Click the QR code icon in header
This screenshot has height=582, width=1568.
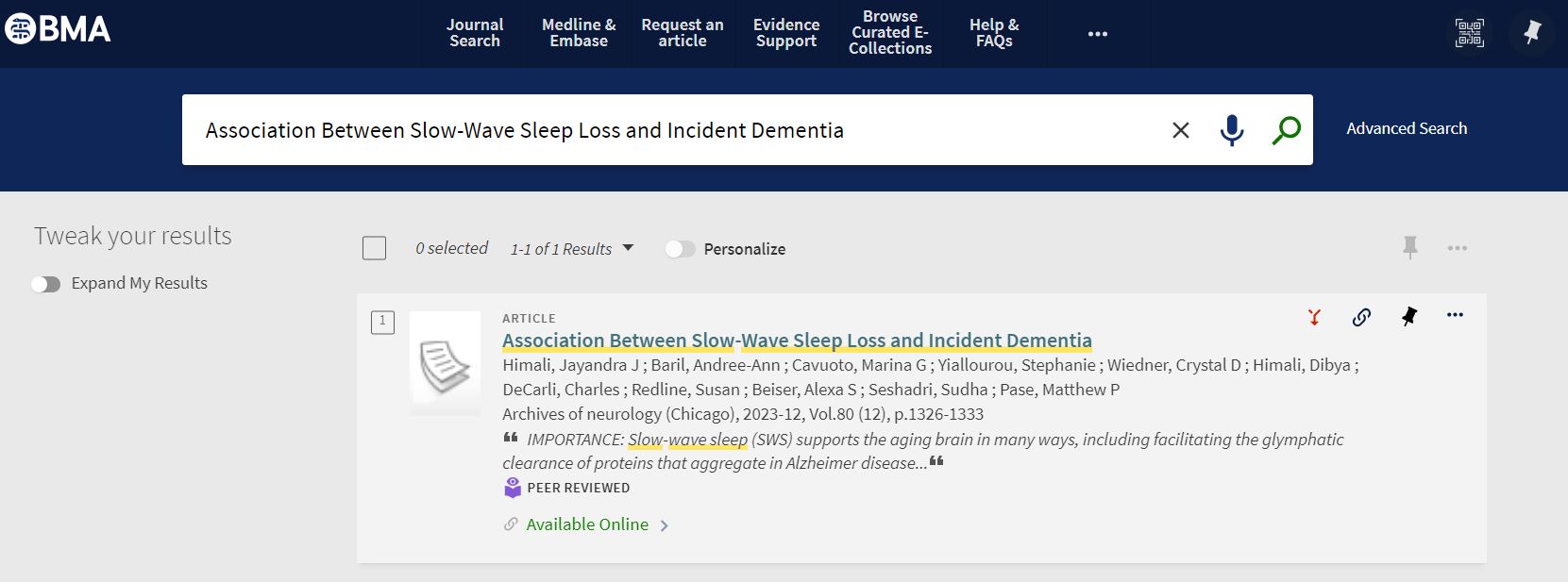(x=1469, y=34)
